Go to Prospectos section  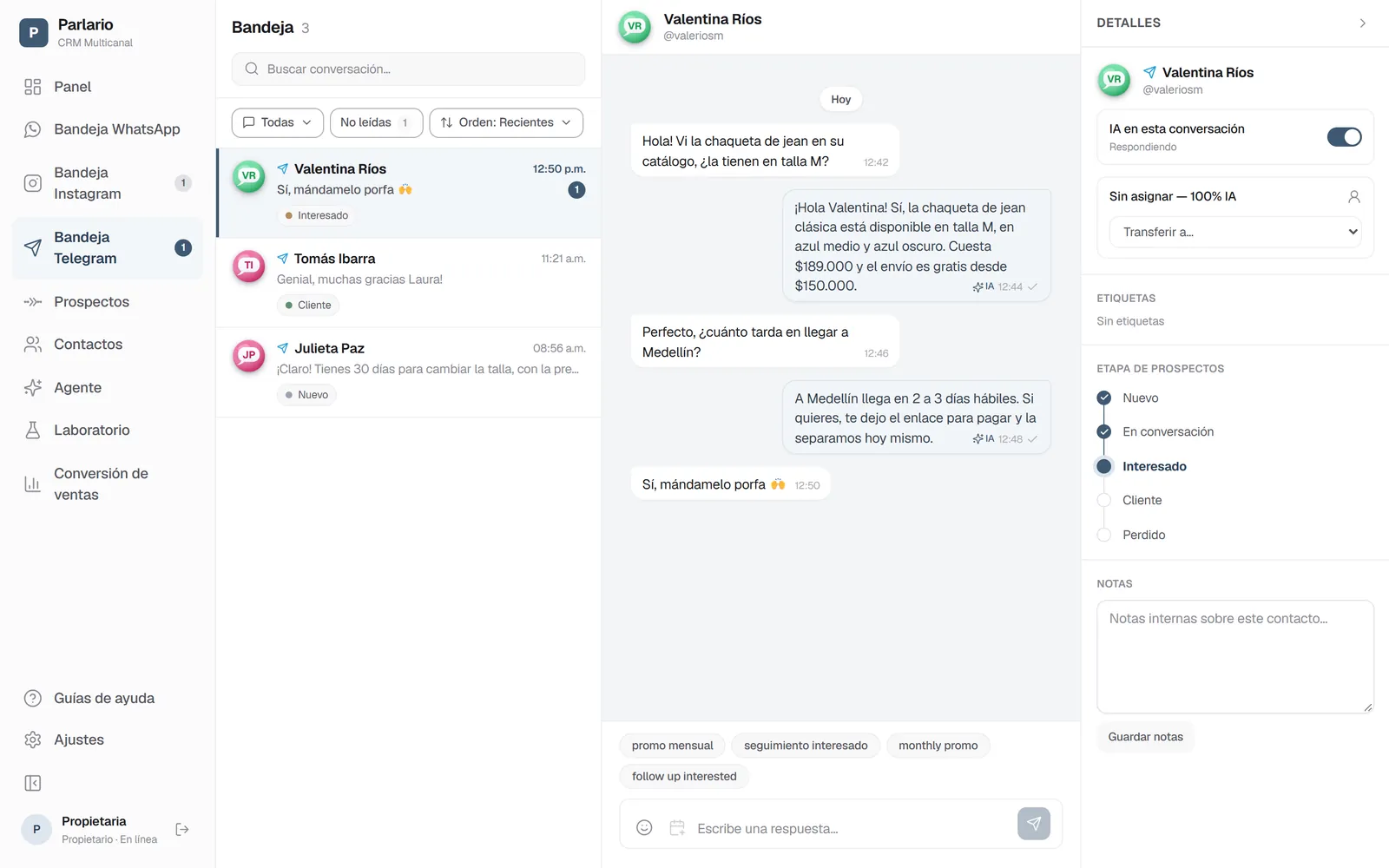[108, 302]
